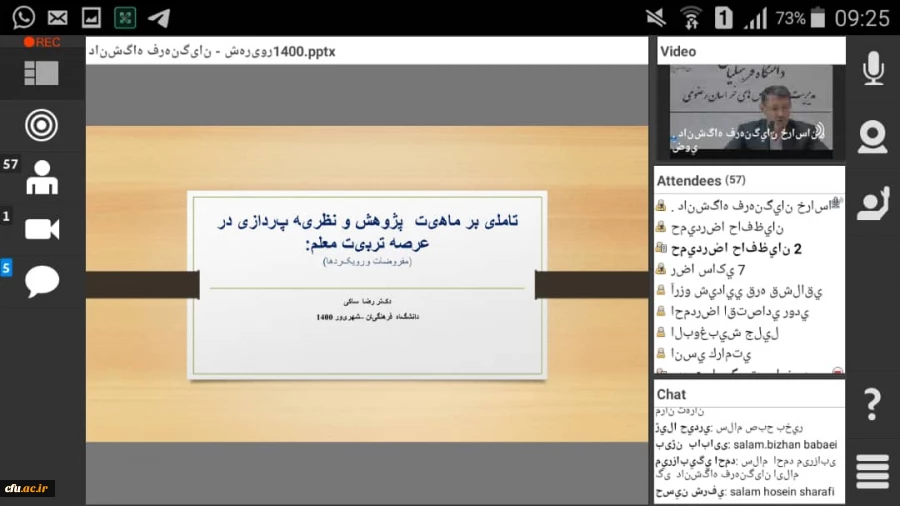Select attendee row ending with bold 2
Viewport: 900px width, 506px height.
point(749,248)
